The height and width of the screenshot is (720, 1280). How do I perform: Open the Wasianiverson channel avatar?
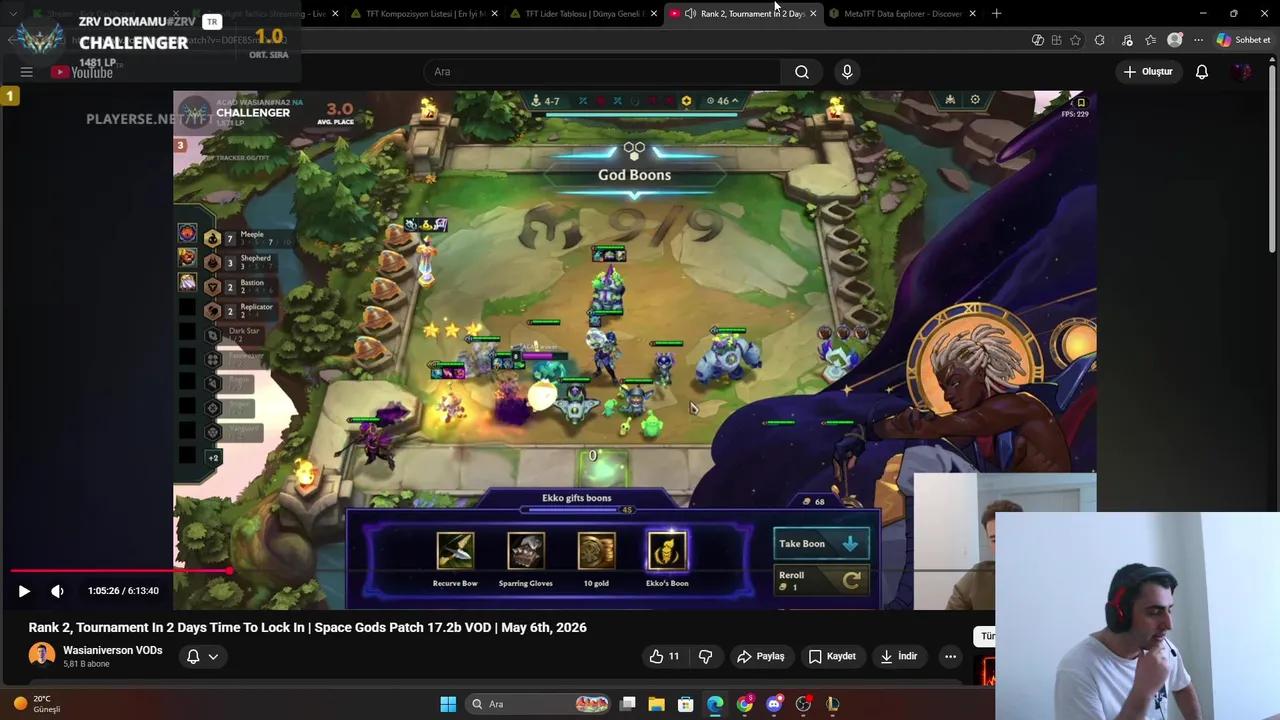[42, 655]
